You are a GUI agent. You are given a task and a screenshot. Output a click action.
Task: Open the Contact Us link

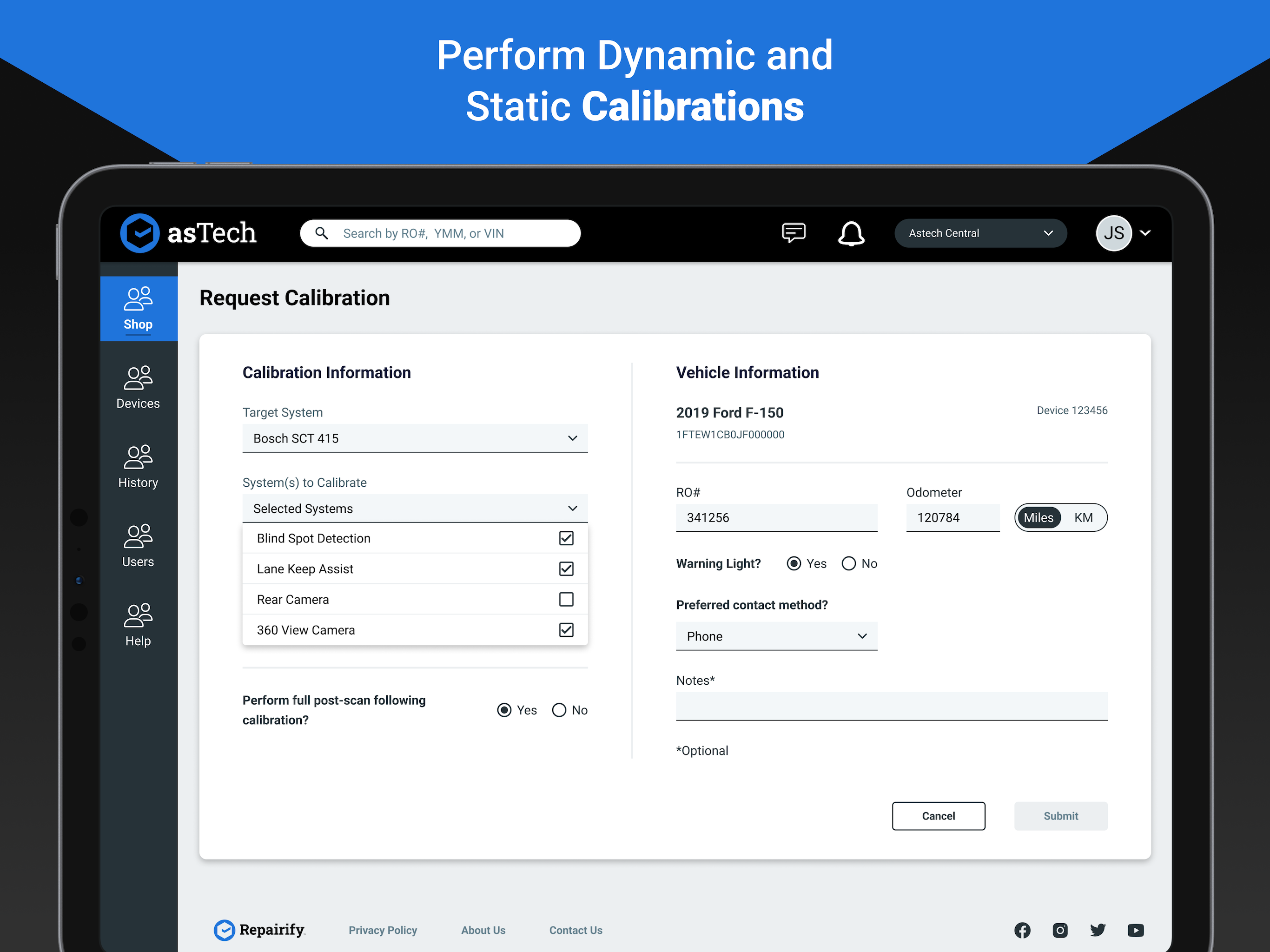tap(575, 930)
